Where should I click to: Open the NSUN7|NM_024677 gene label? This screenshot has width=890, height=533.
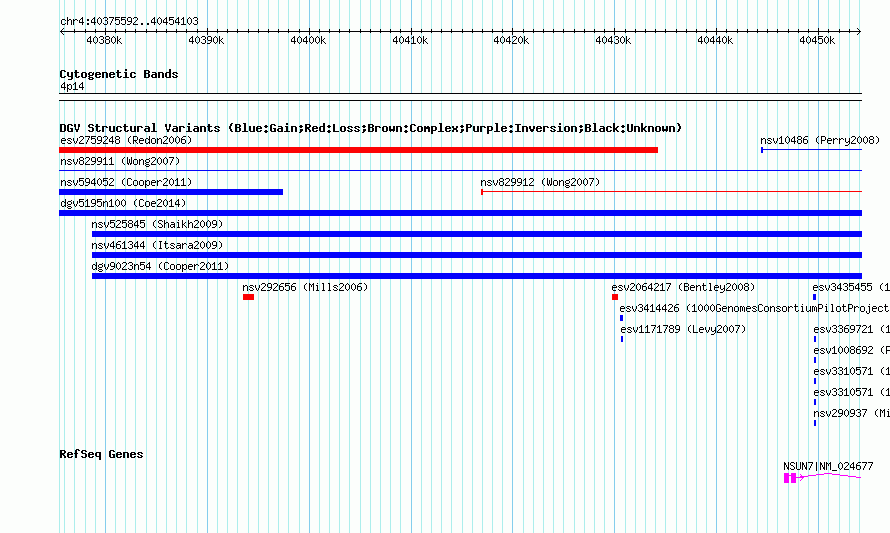(x=828, y=466)
